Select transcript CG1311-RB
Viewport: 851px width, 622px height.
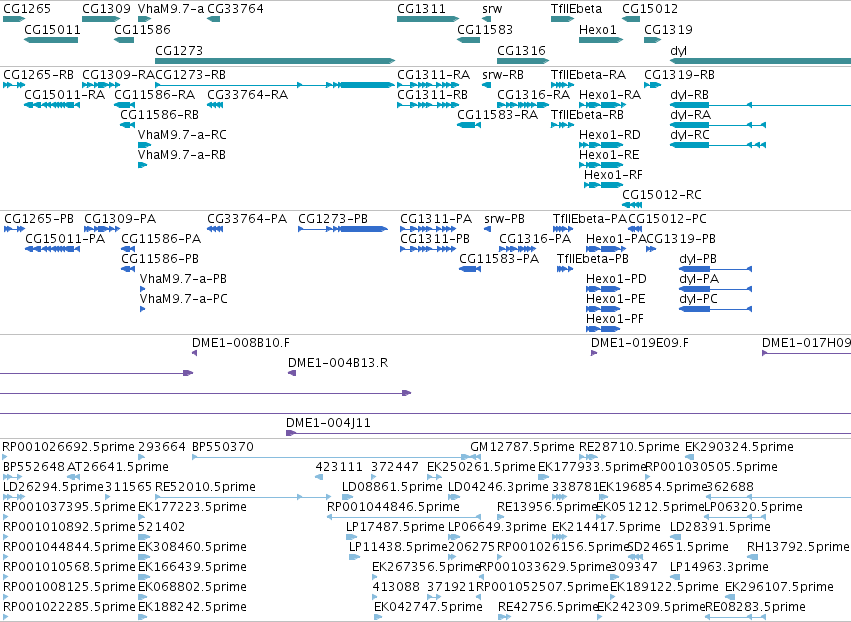433,94
